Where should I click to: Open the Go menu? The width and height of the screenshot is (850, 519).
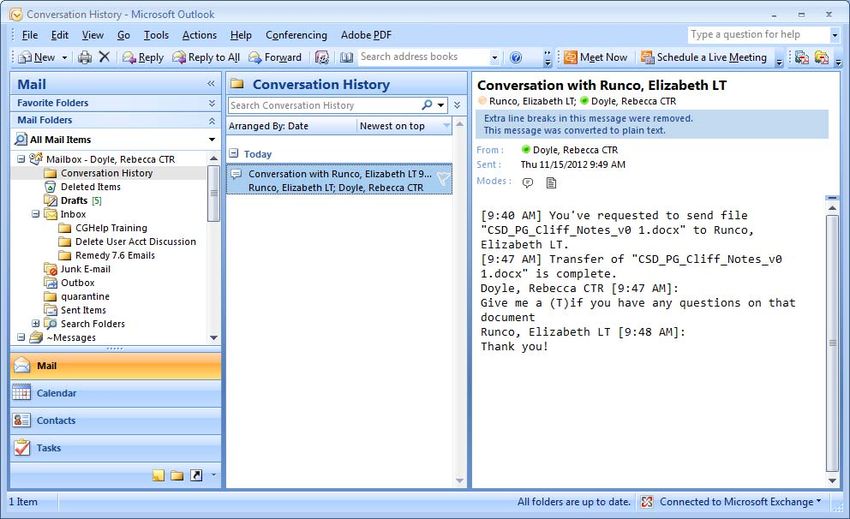click(x=124, y=35)
